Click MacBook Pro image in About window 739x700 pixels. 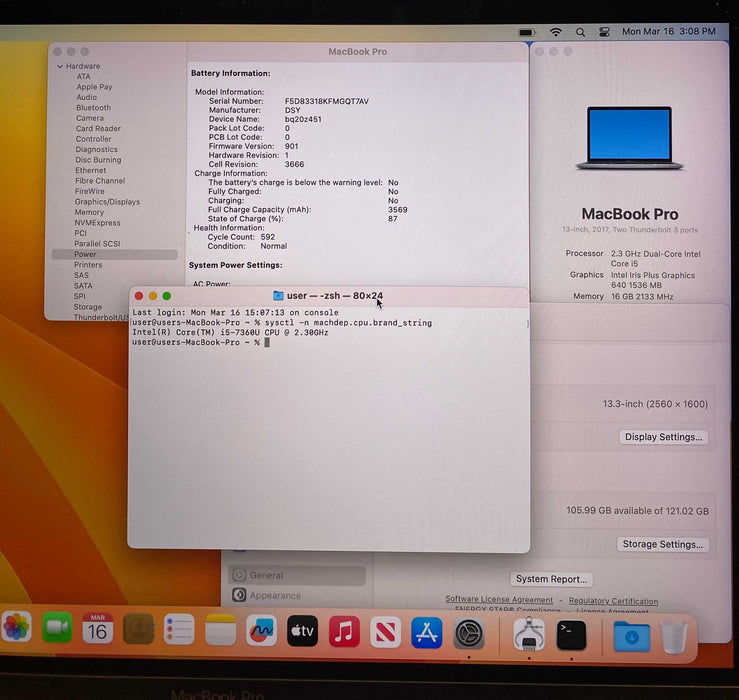tap(629, 138)
